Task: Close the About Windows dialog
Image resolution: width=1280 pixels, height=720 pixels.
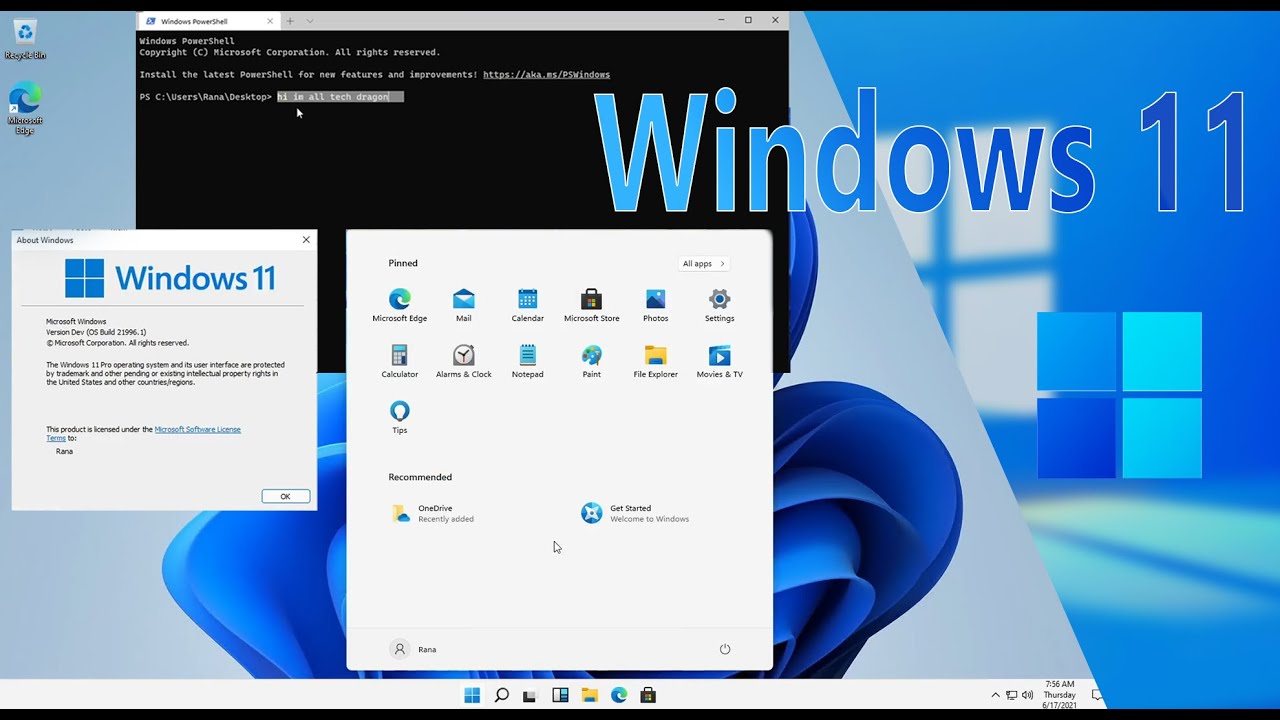Action: (x=306, y=240)
